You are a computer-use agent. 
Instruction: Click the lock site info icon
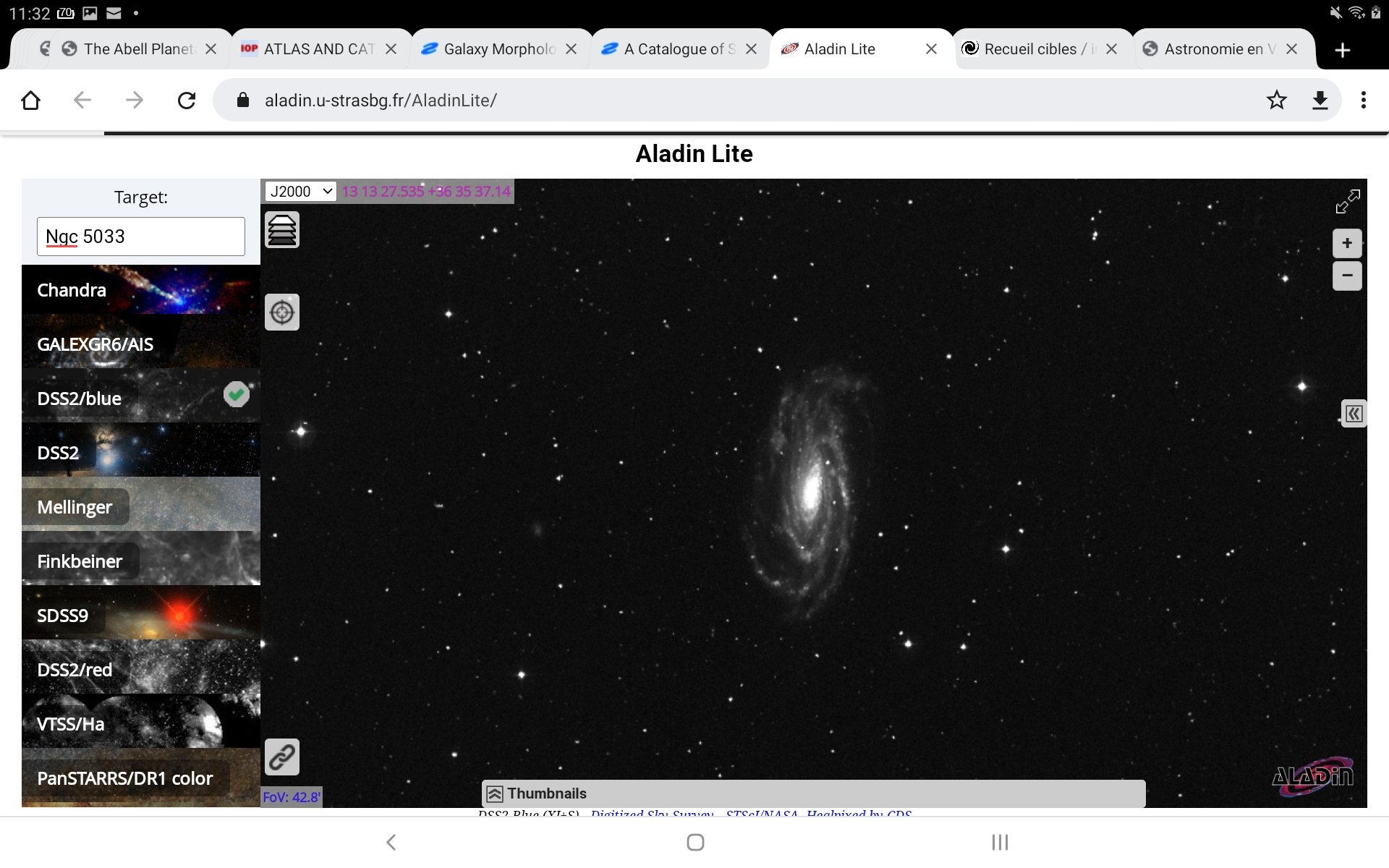[x=243, y=100]
